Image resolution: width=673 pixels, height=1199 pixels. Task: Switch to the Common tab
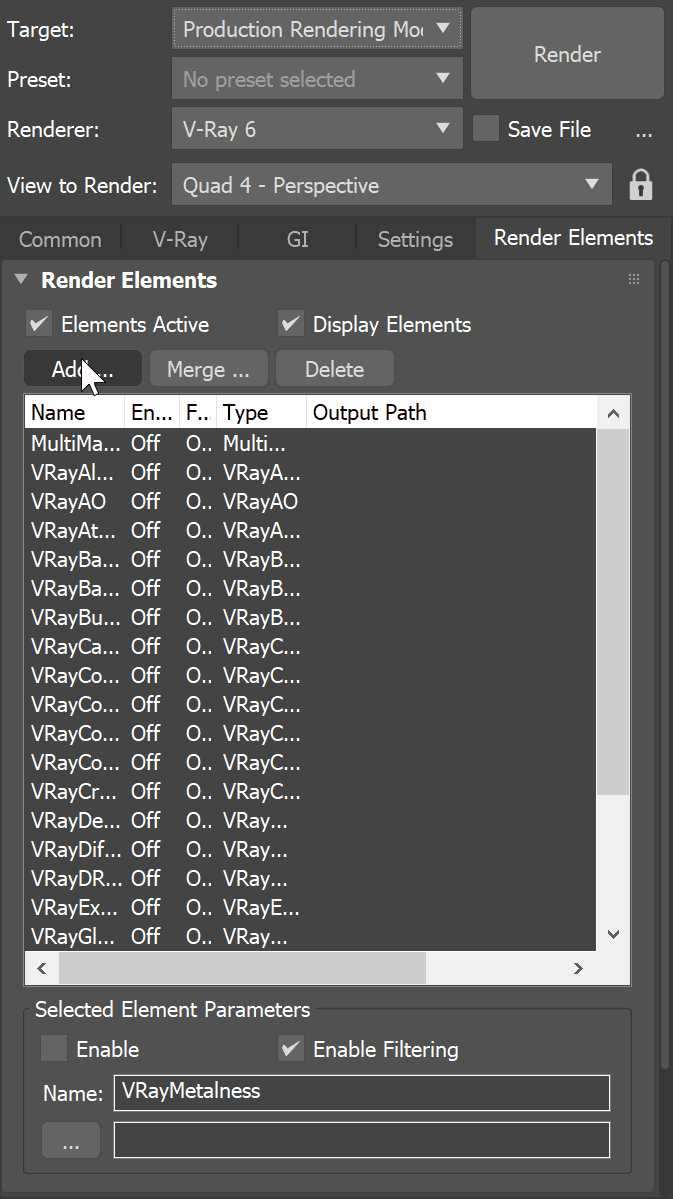[58, 239]
